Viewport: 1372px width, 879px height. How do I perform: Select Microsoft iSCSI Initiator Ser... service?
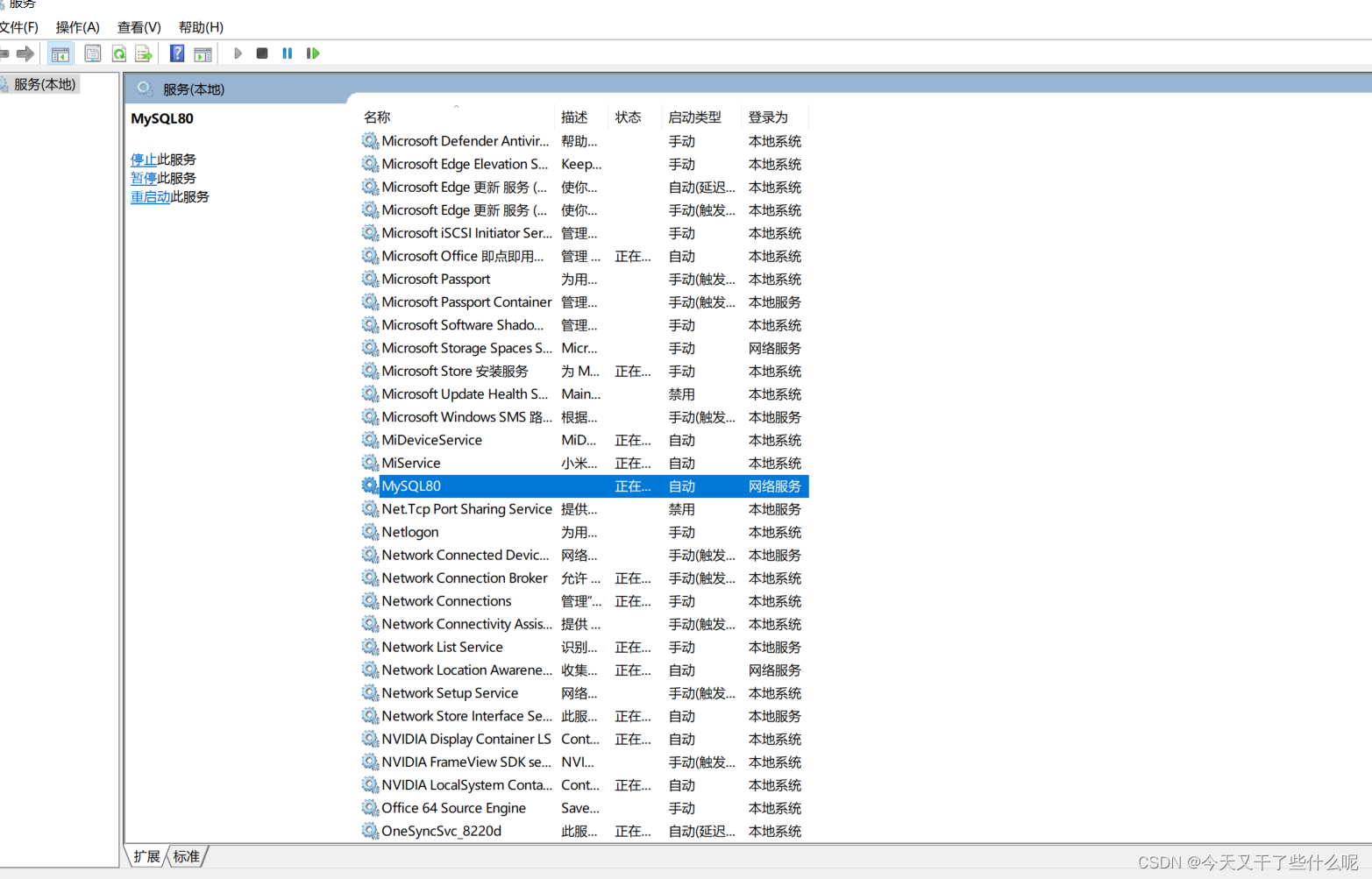point(466,233)
